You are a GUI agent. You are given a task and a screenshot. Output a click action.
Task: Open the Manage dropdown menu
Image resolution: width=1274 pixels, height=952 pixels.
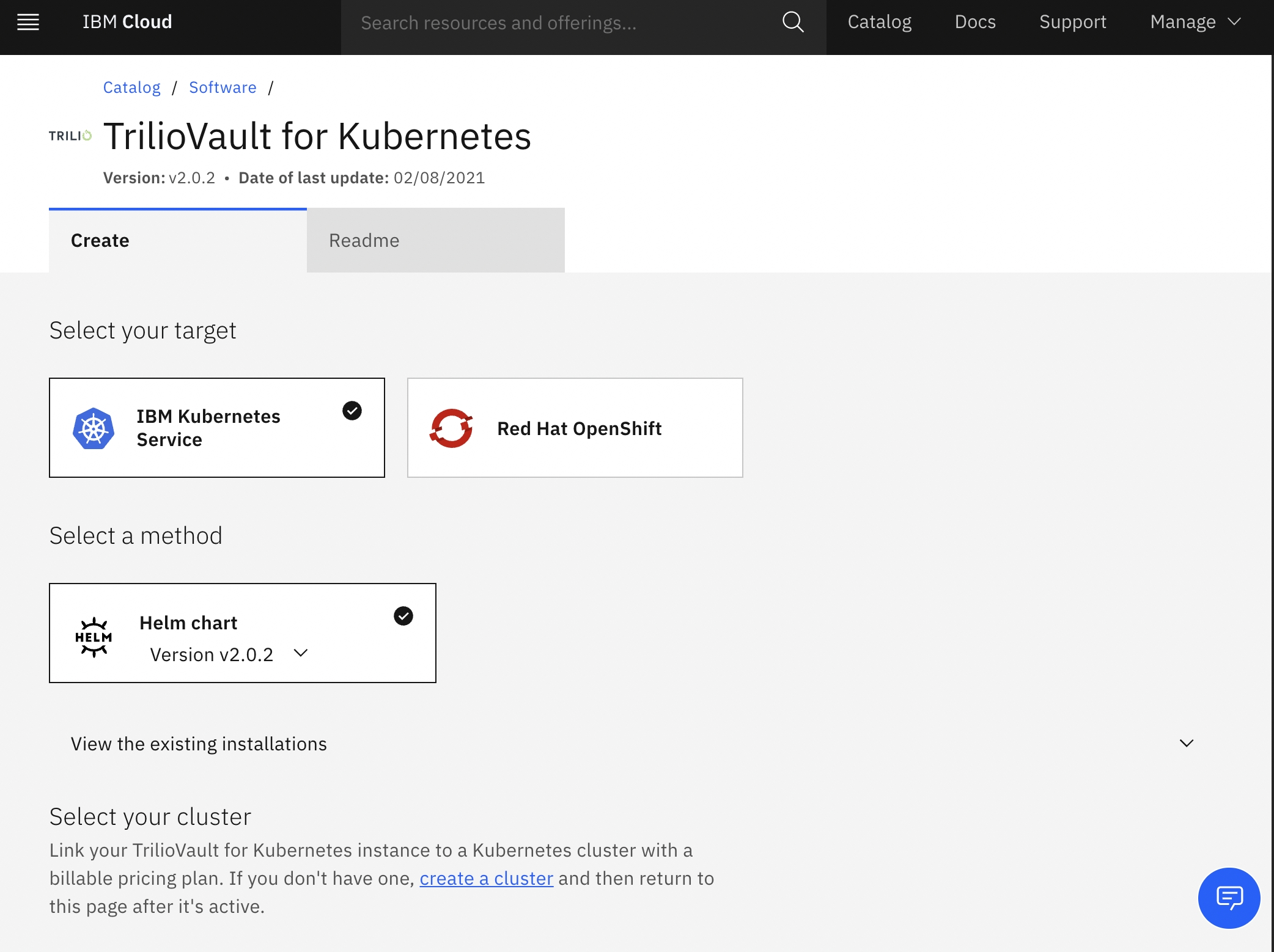1195,22
